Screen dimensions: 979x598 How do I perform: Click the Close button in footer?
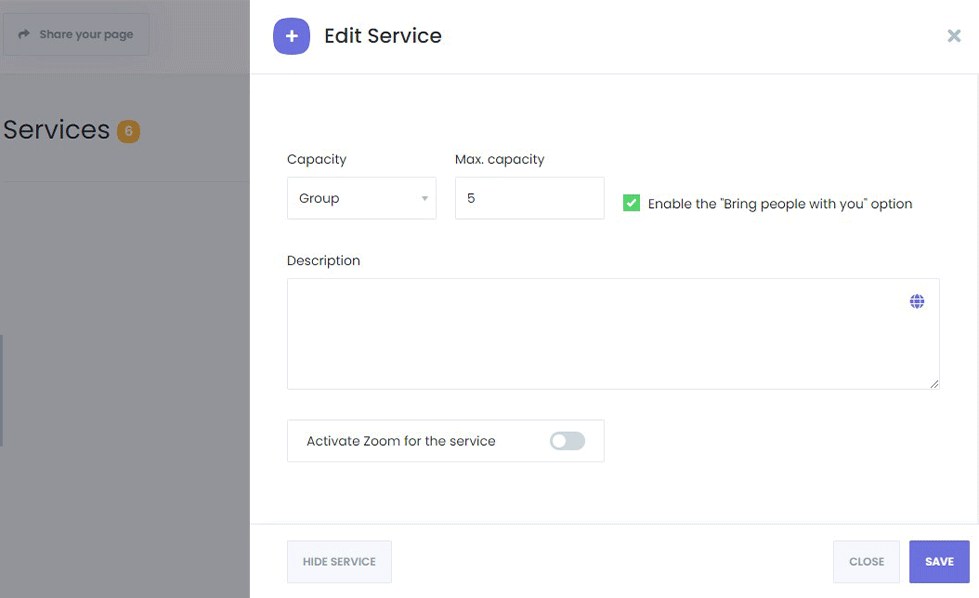click(x=866, y=562)
